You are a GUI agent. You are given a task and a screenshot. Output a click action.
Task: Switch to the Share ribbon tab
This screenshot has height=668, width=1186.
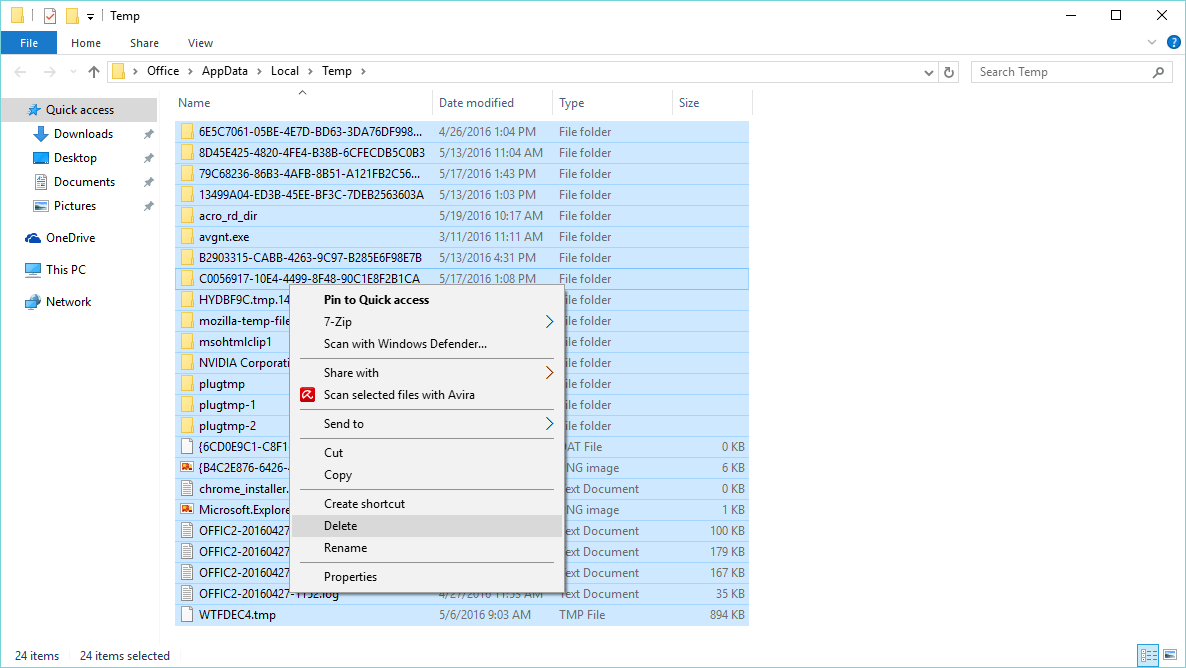coord(144,43)
